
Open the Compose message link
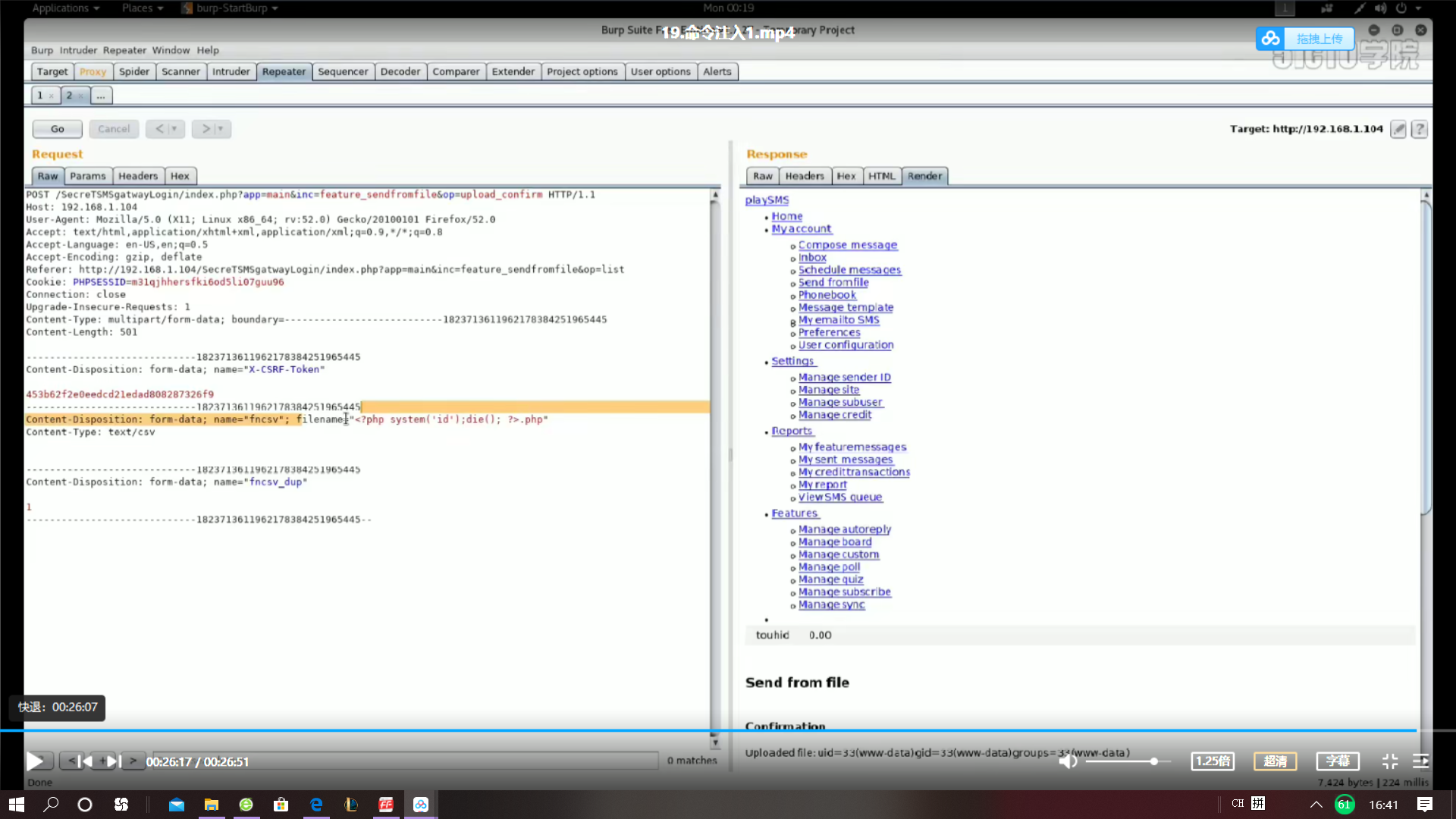(x=847, y=245)
